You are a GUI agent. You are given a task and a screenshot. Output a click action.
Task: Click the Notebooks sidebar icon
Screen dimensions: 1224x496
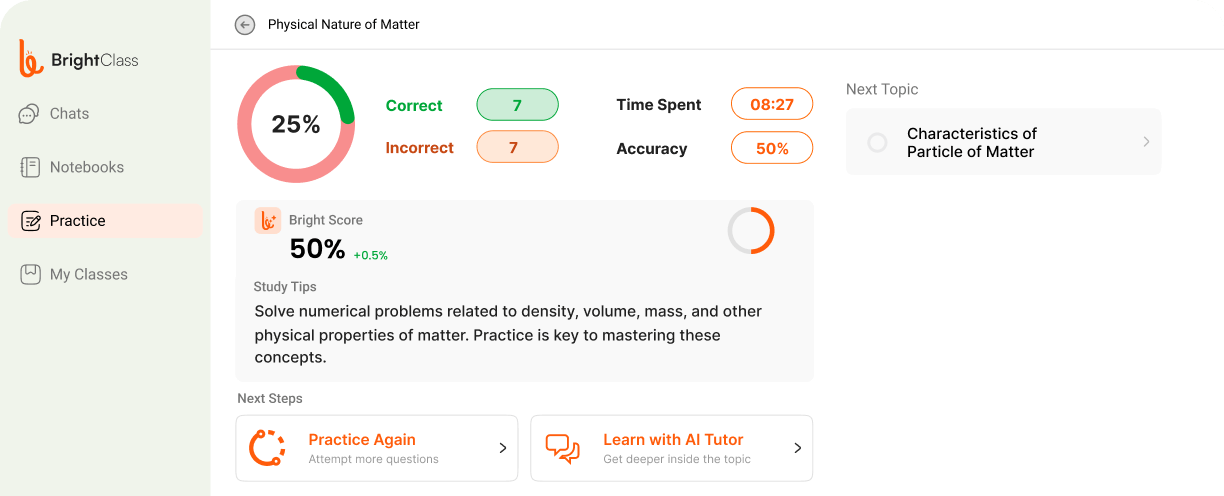tap(30, 167)
